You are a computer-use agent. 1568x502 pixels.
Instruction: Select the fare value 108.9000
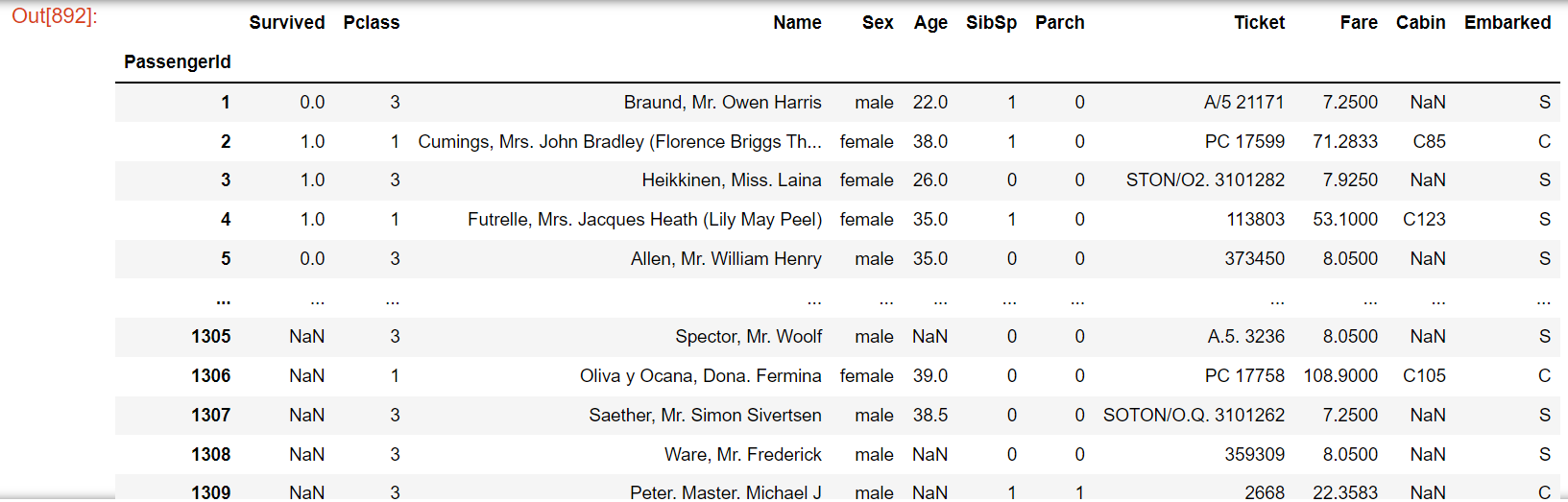click(1339, 376)
